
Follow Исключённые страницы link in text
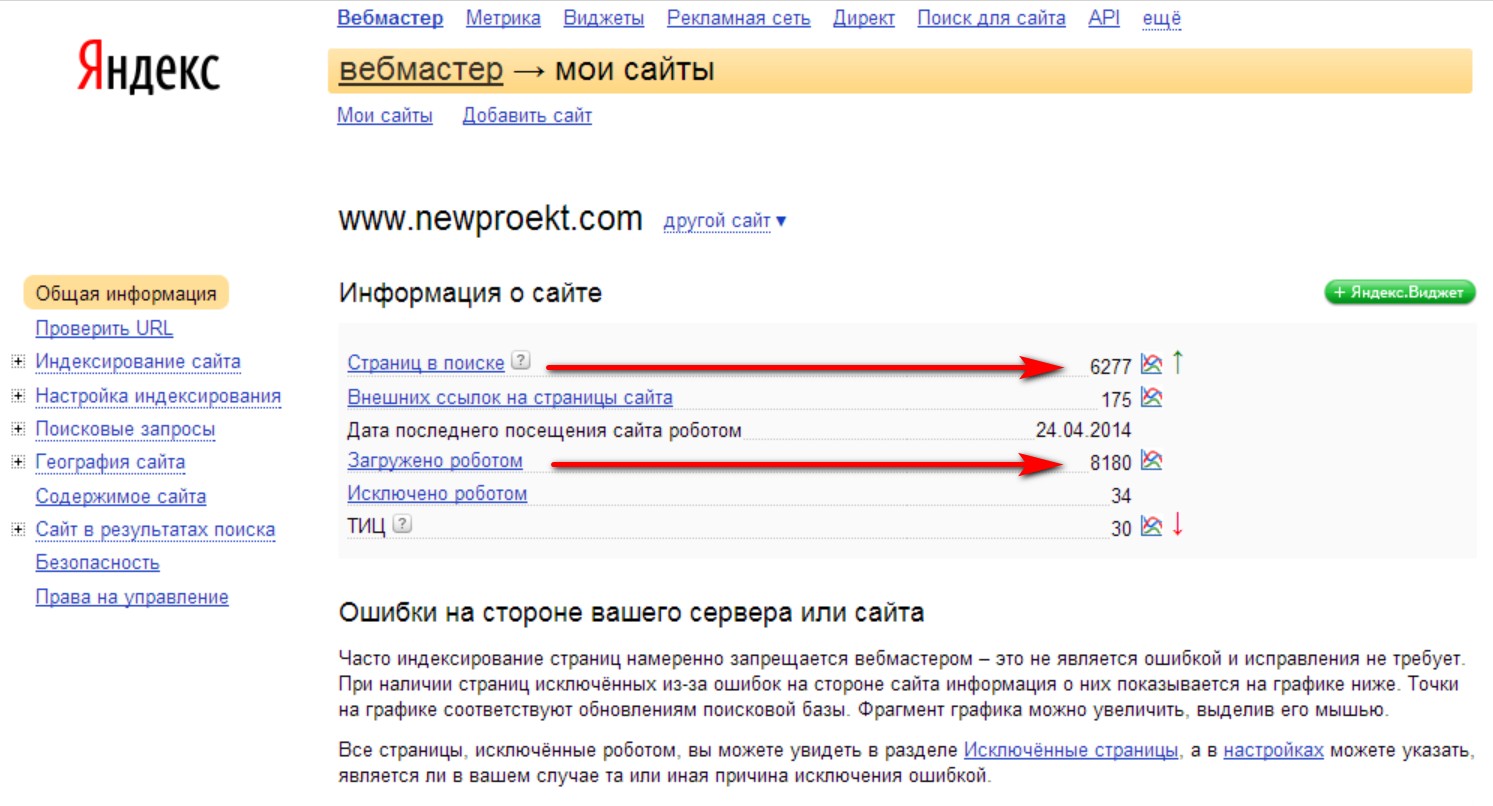tap(1071, 750)
